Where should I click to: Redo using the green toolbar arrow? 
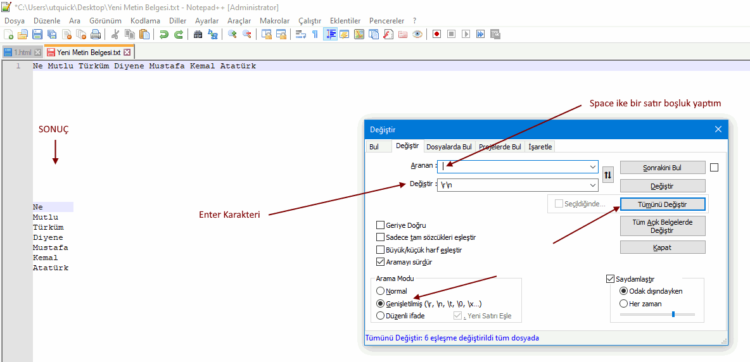coord(178,34)
